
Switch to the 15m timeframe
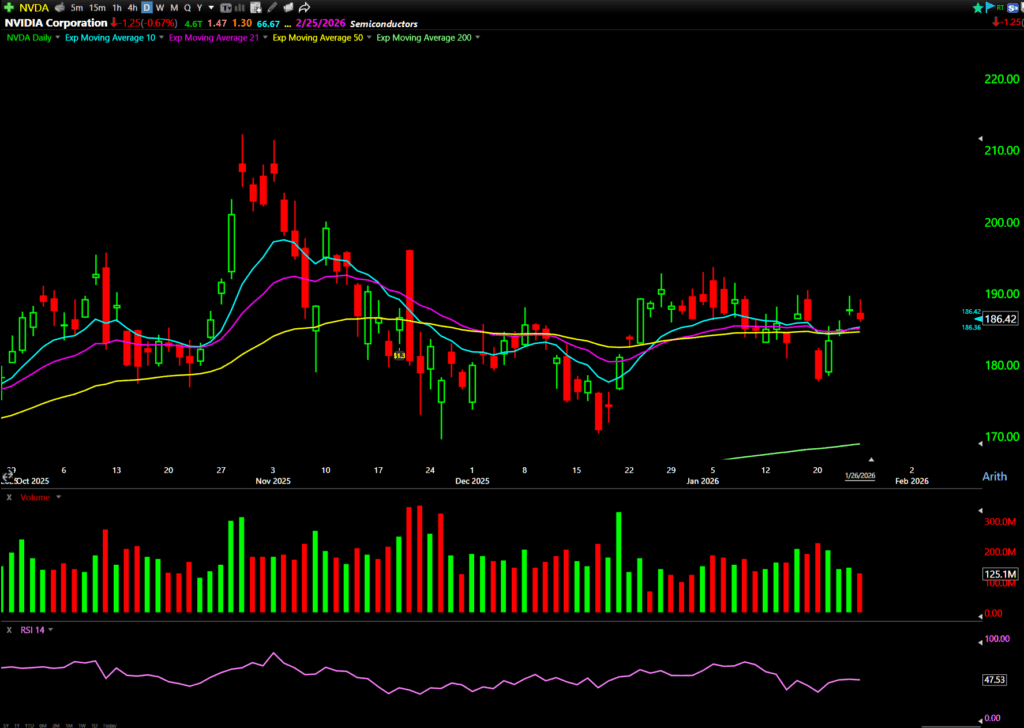coord(97,8)
